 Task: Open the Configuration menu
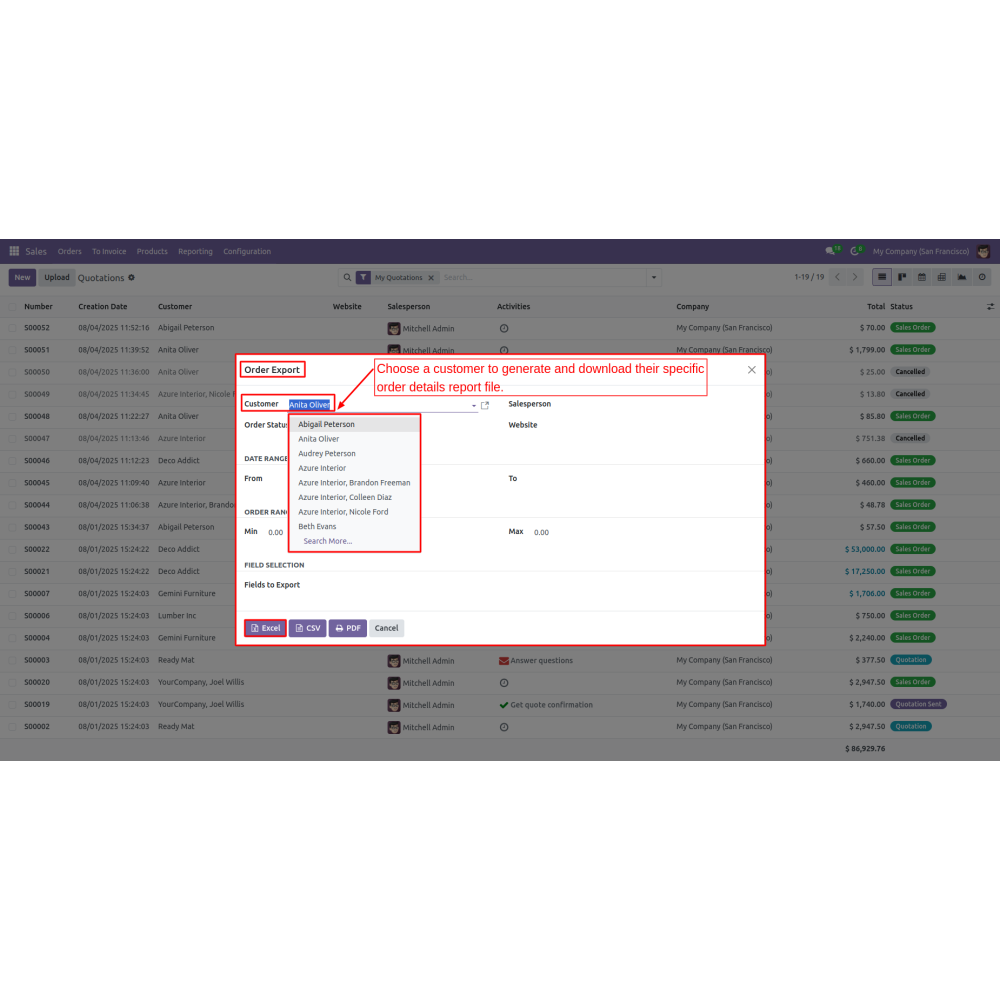click(247, 251)
